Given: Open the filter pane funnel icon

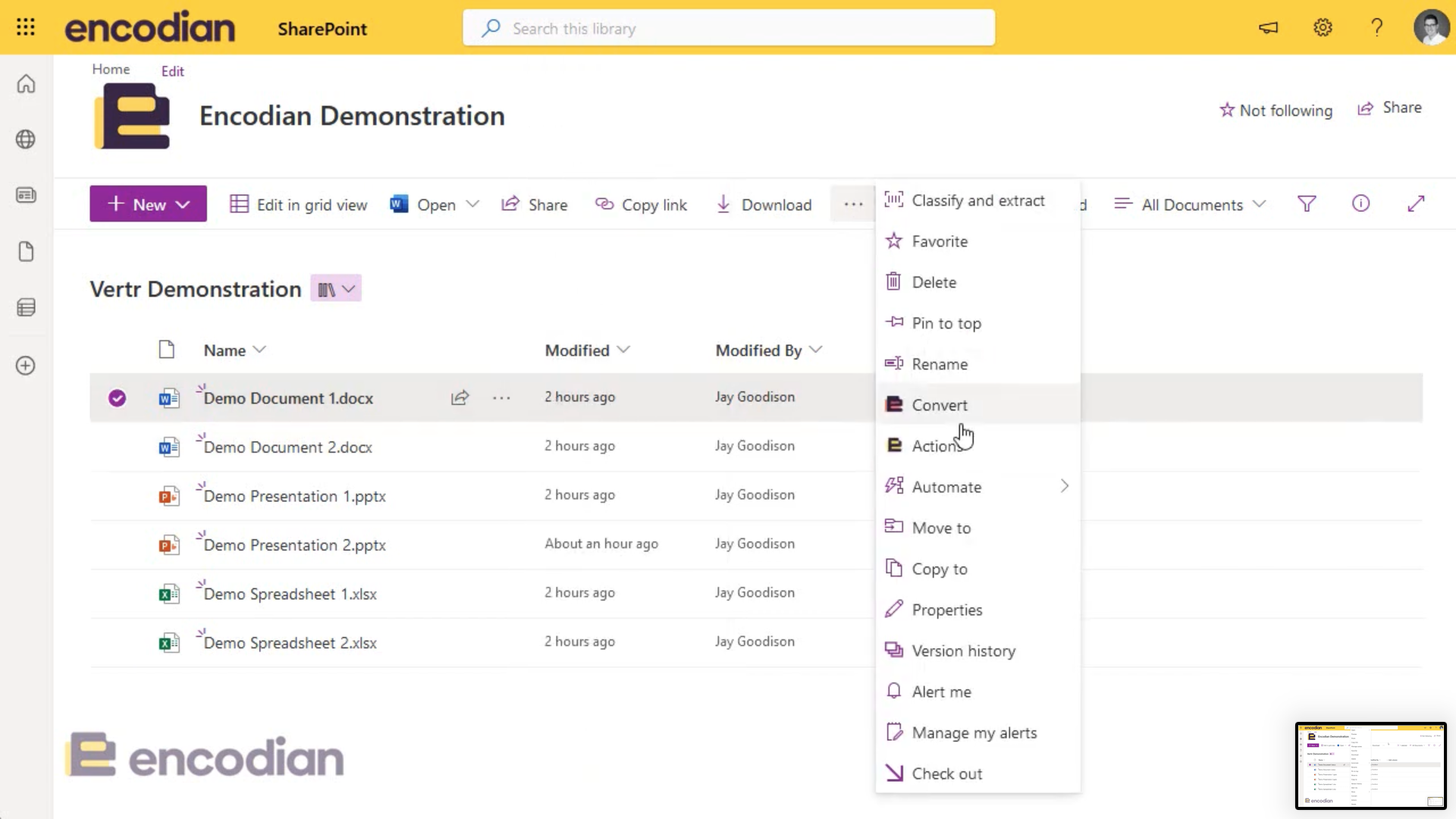Looking at the screenshot, I should [1307, 204].
